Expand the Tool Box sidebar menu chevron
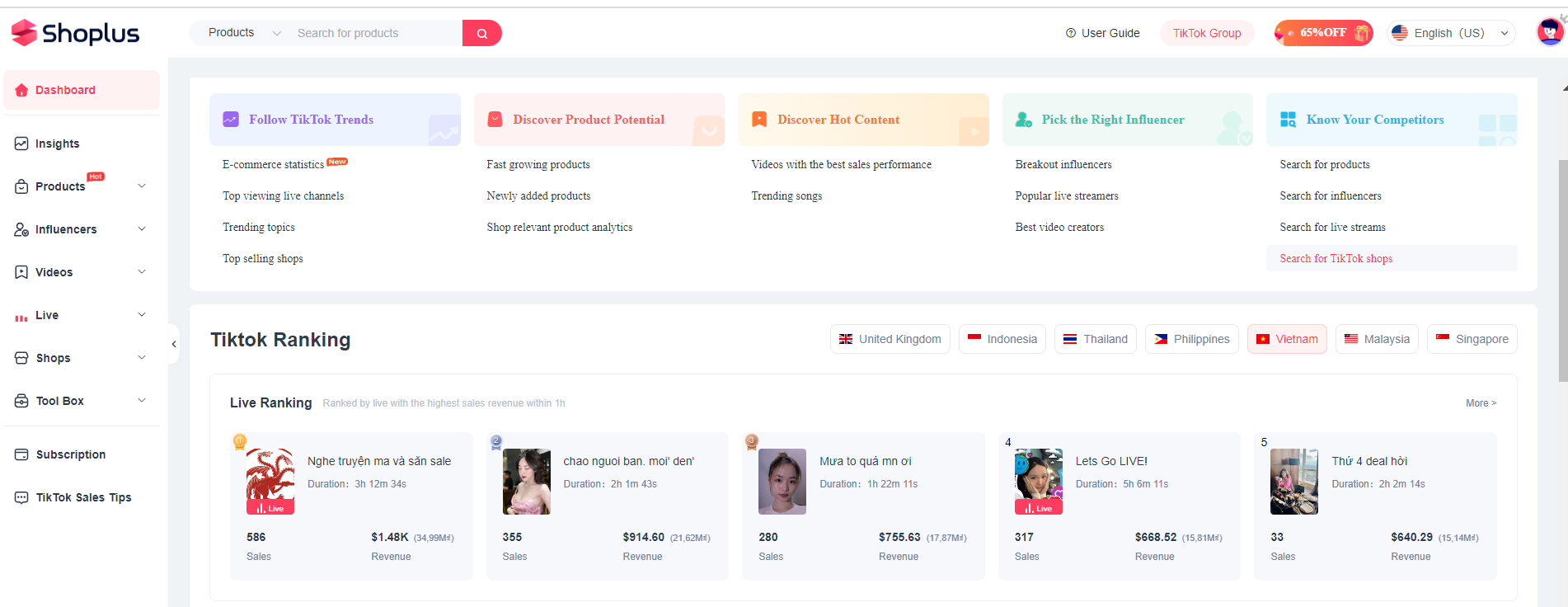 tap(142, 400)
